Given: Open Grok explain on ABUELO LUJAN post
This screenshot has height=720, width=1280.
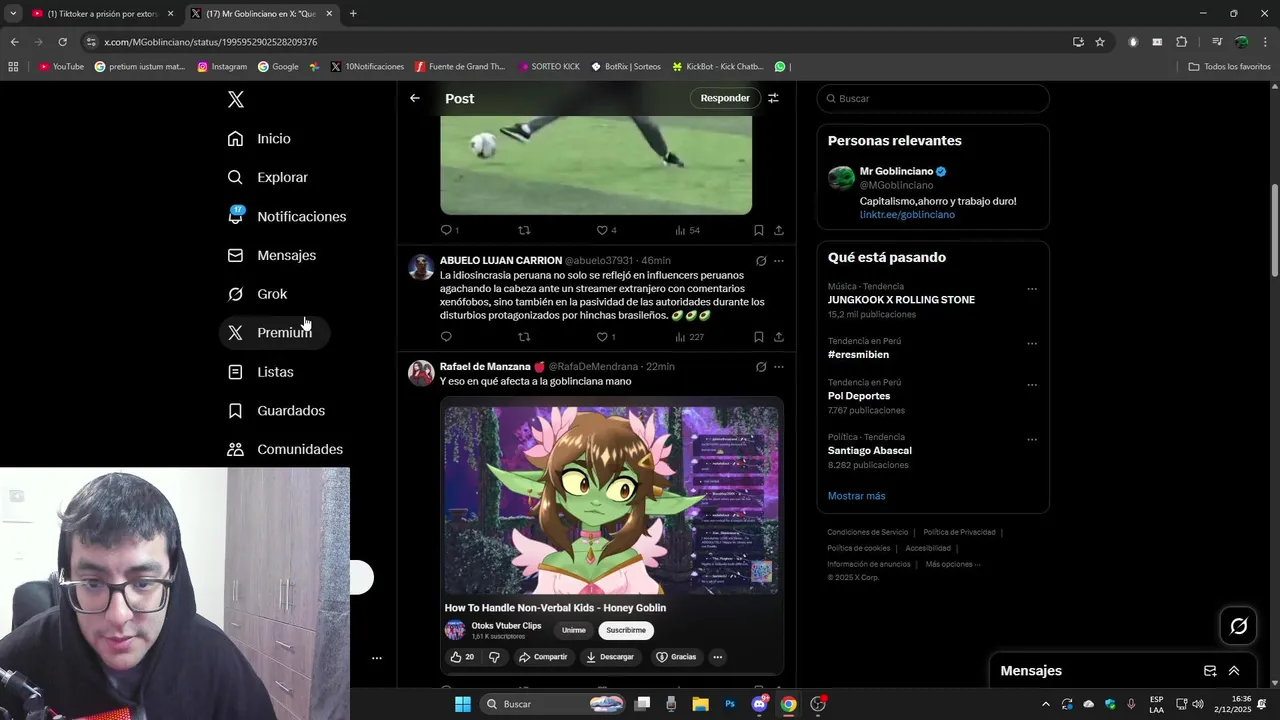Looking at the screenshot, I should [761, 261].
